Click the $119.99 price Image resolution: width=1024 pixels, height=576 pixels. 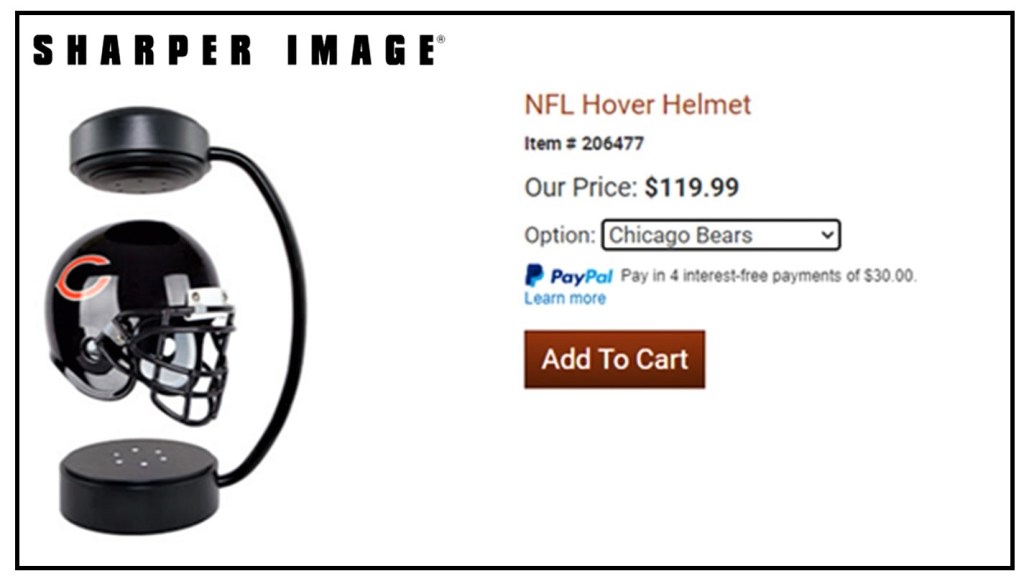click(x=692, y=187)
